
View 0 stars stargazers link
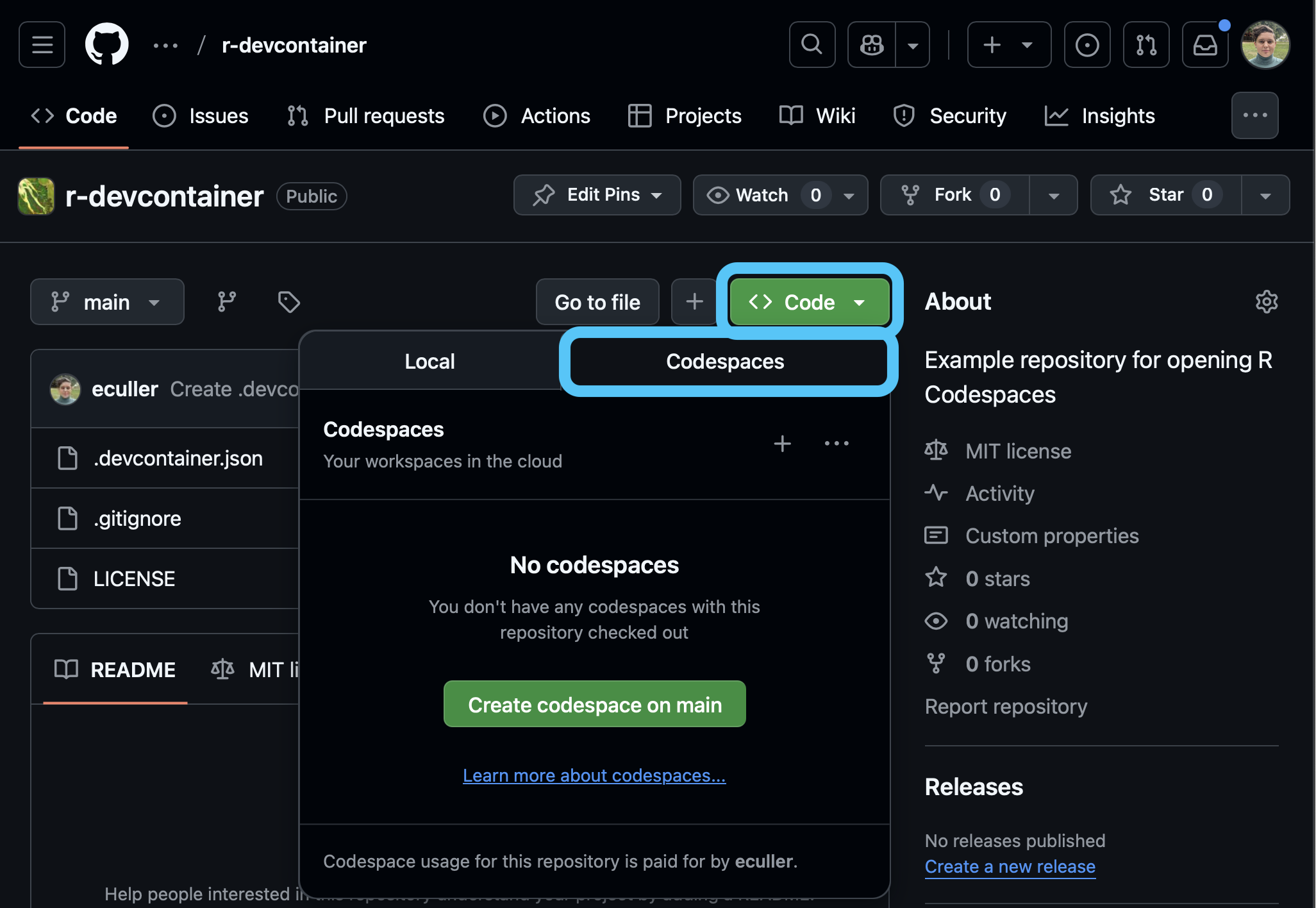click(x=997, y=579)
